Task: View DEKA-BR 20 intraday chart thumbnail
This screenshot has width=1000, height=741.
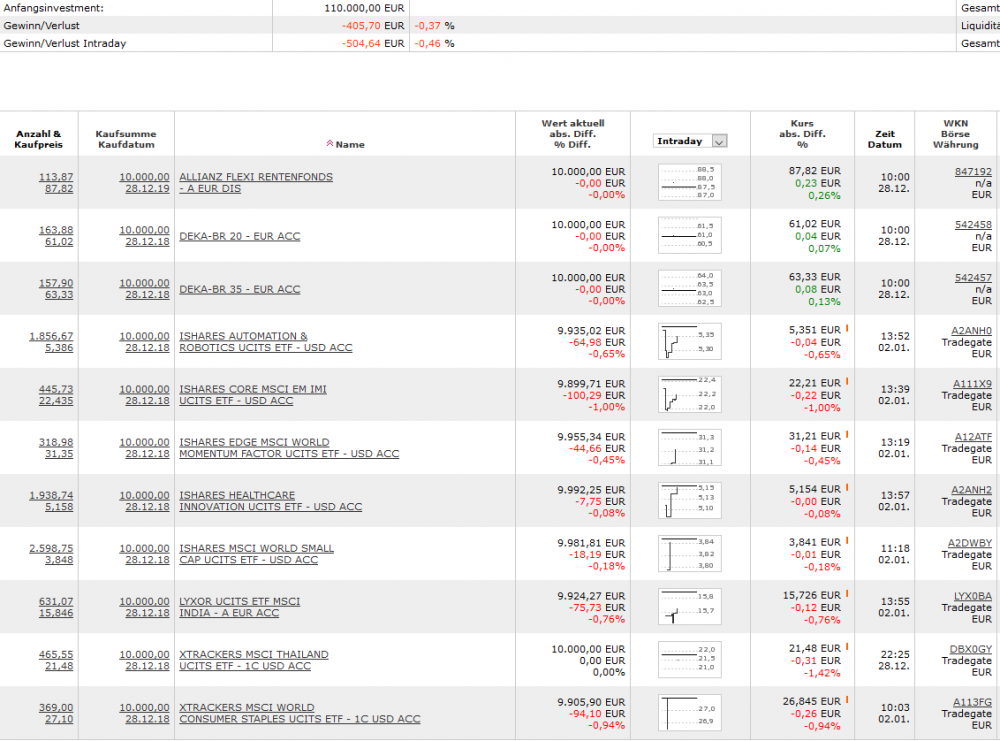Action: (689, 235)
